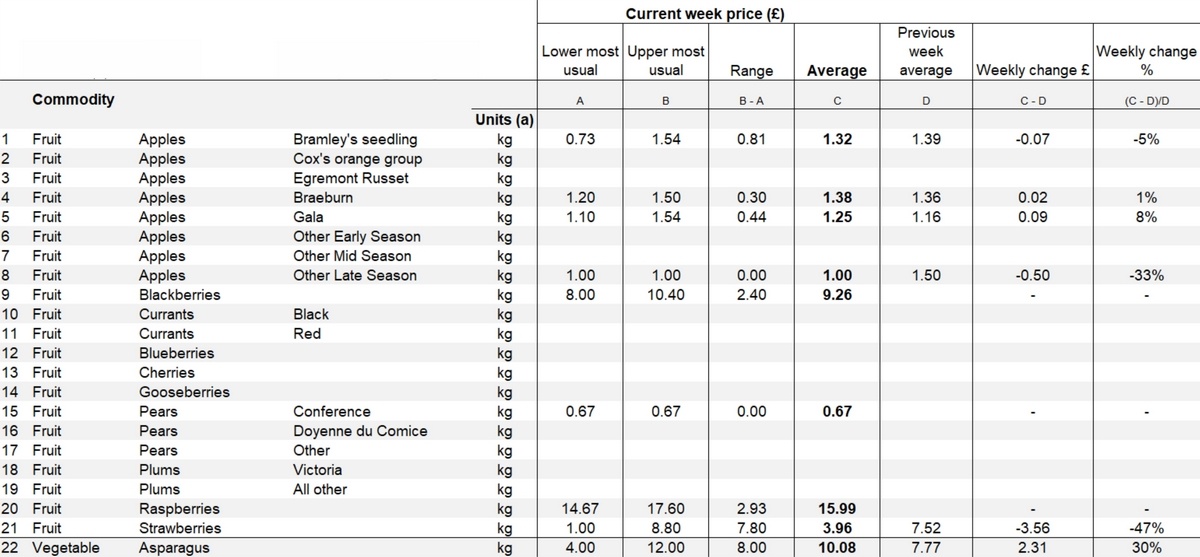Click the Weekly change % header
This screenshot has width=1200, height=557.
pyautogui.click(x=1146, y=60)
